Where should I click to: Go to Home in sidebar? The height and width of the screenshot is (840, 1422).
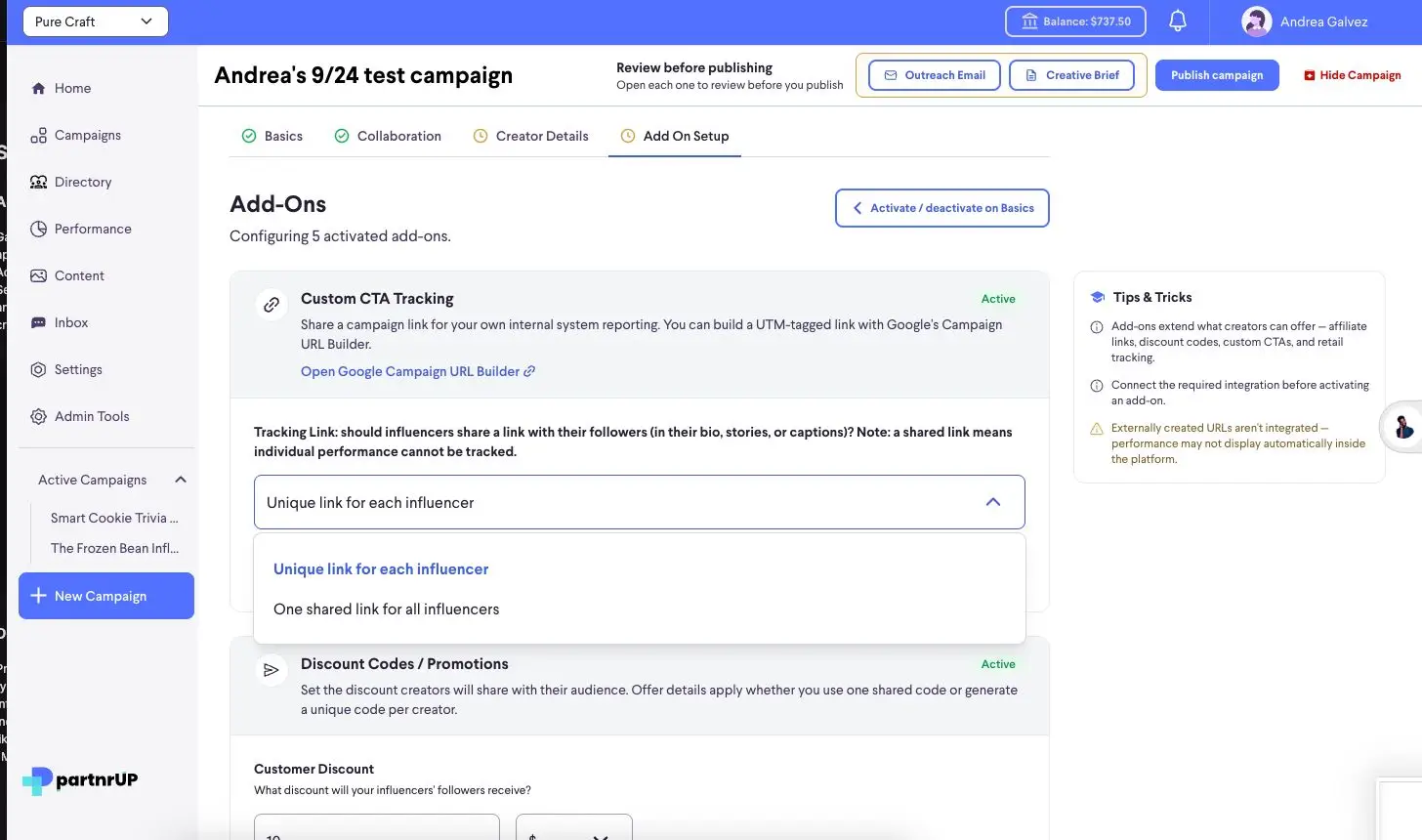pos(72,88)
